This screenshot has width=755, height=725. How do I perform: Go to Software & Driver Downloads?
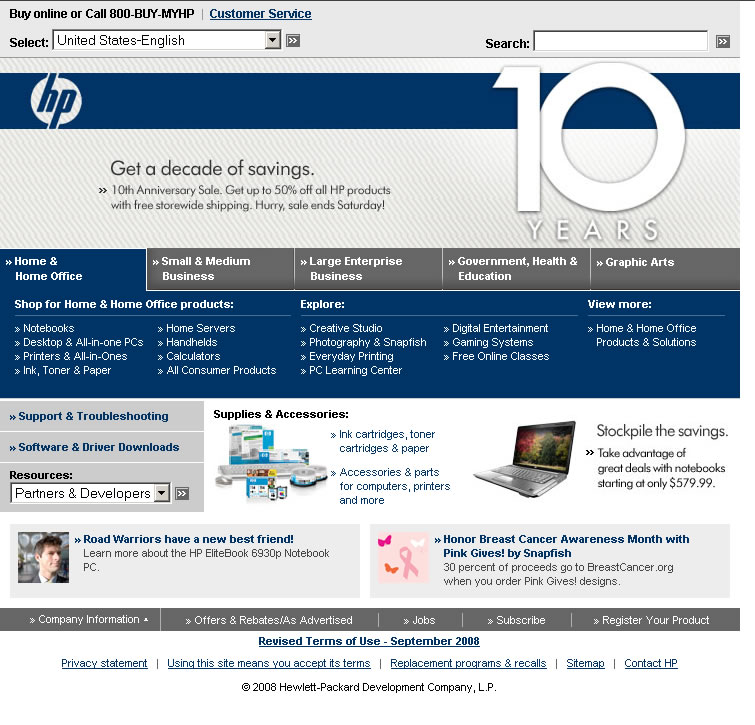(98, 447)
